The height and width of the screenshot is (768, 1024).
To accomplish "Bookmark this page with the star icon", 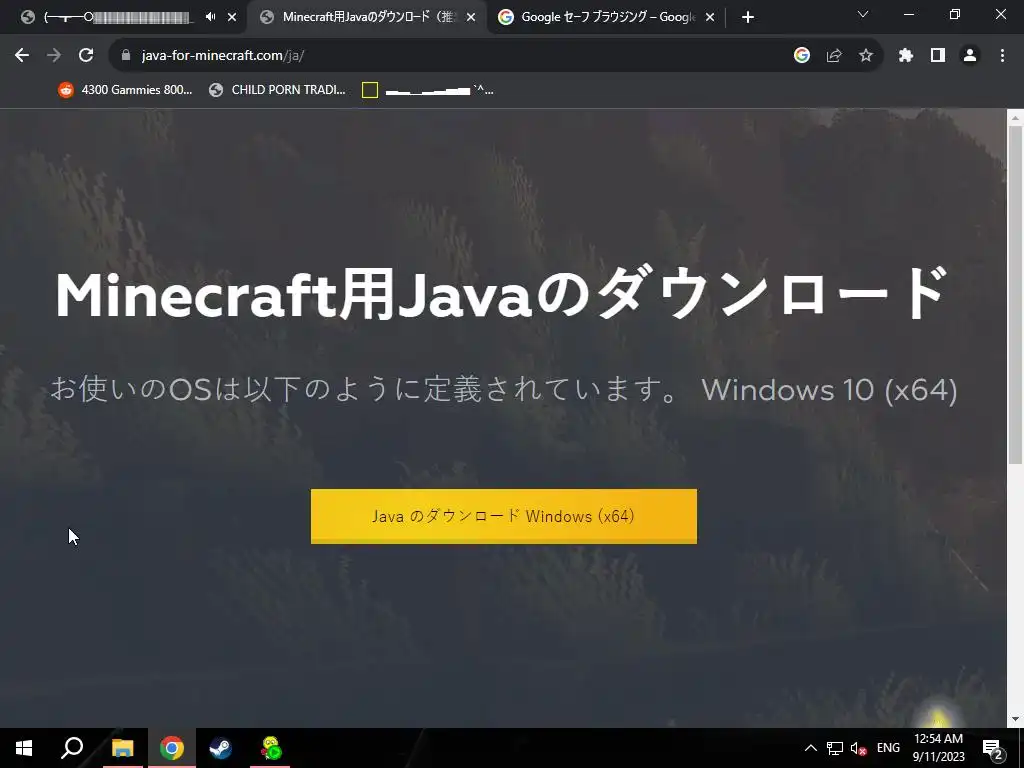I will point(866,56).
